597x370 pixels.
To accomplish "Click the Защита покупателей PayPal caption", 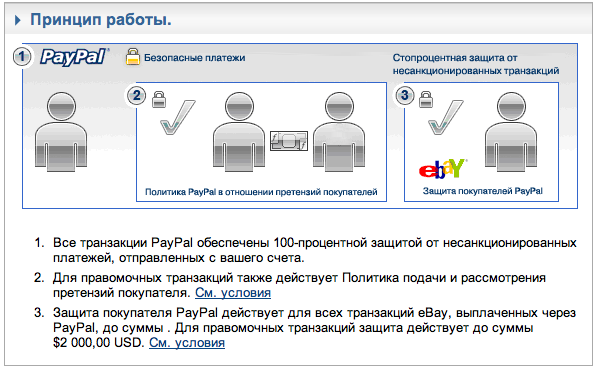I will tap(482, 191).
